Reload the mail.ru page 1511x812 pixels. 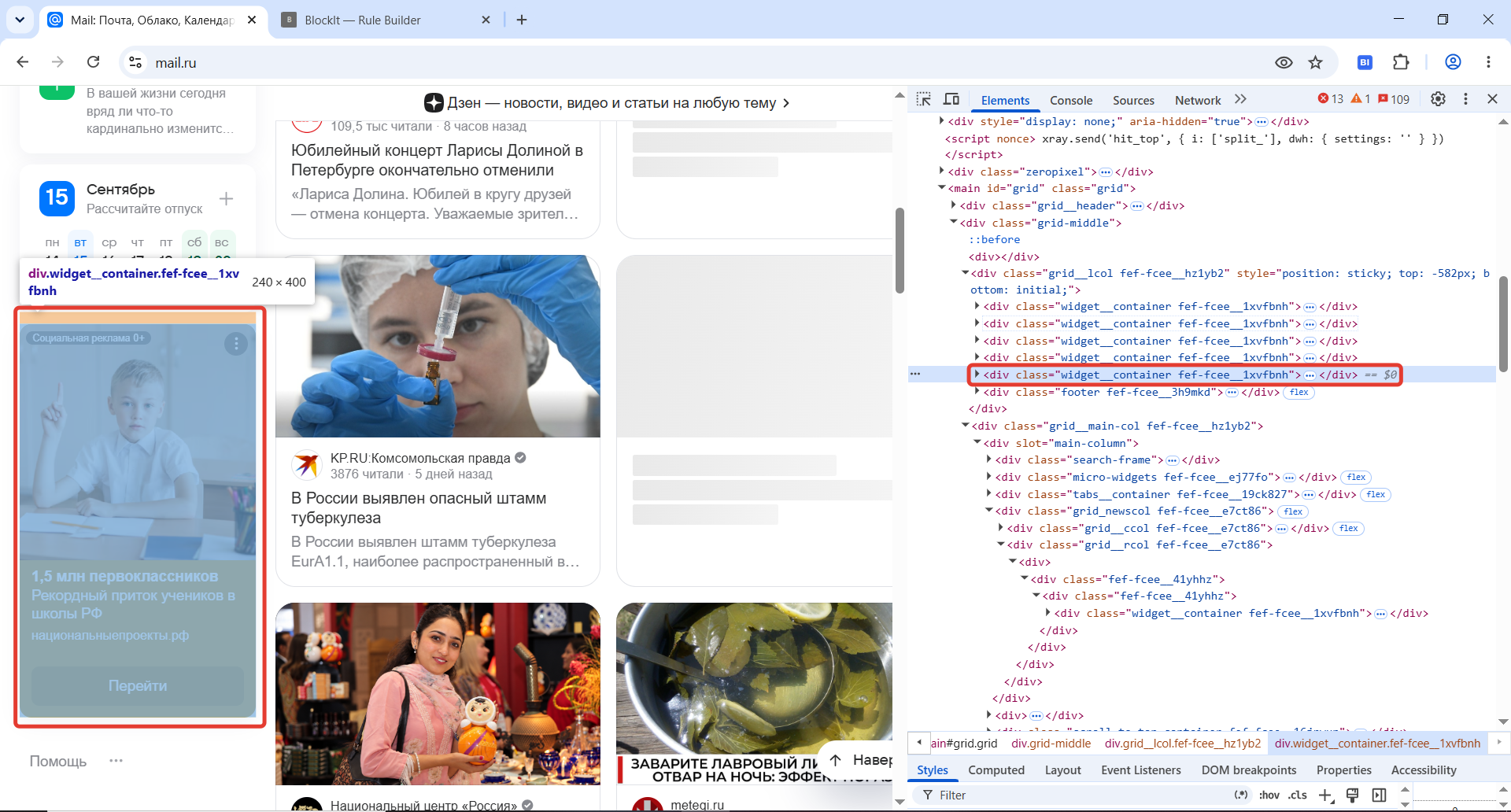click(x=93, y=62)
